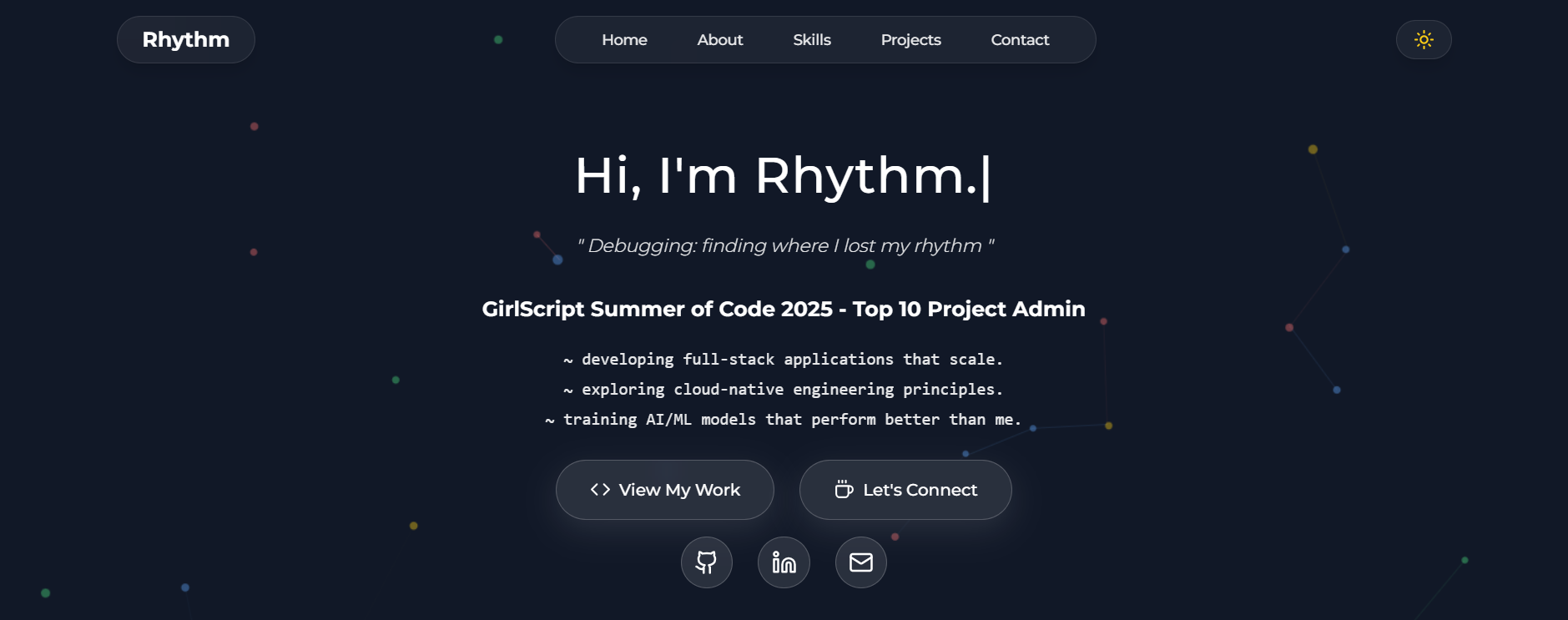Select Home in the navigation bar
The height and width of the screenshot is (620, 1568).
click(623, 39)
